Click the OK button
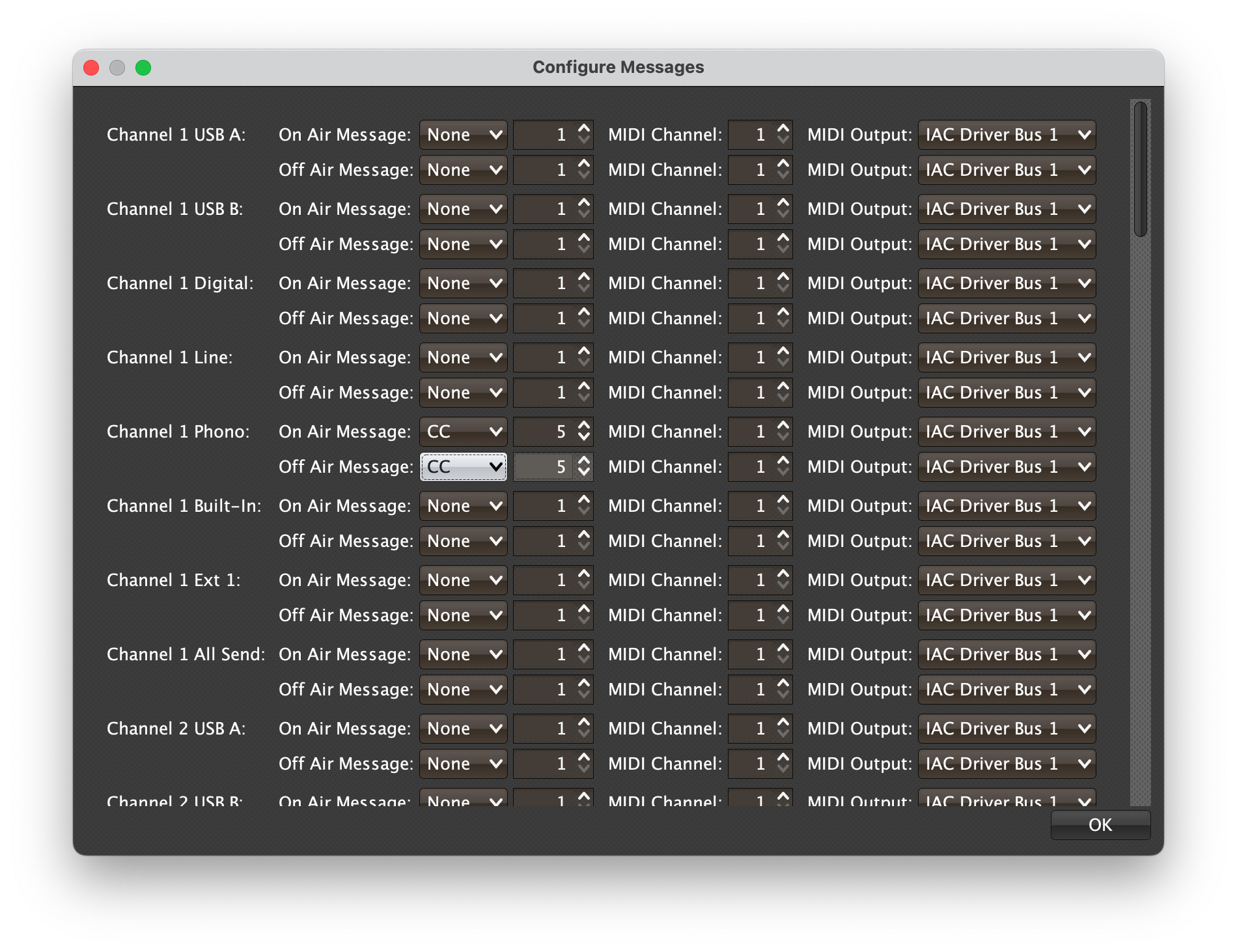 click(x=1100, y=825)
